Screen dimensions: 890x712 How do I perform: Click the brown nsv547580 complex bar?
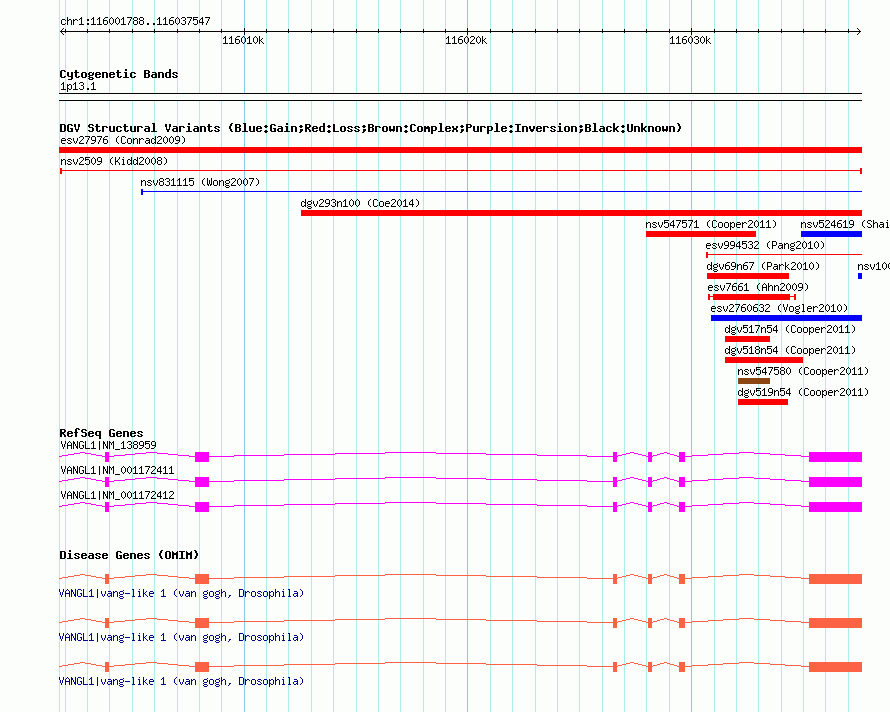[x=754, y=381]
